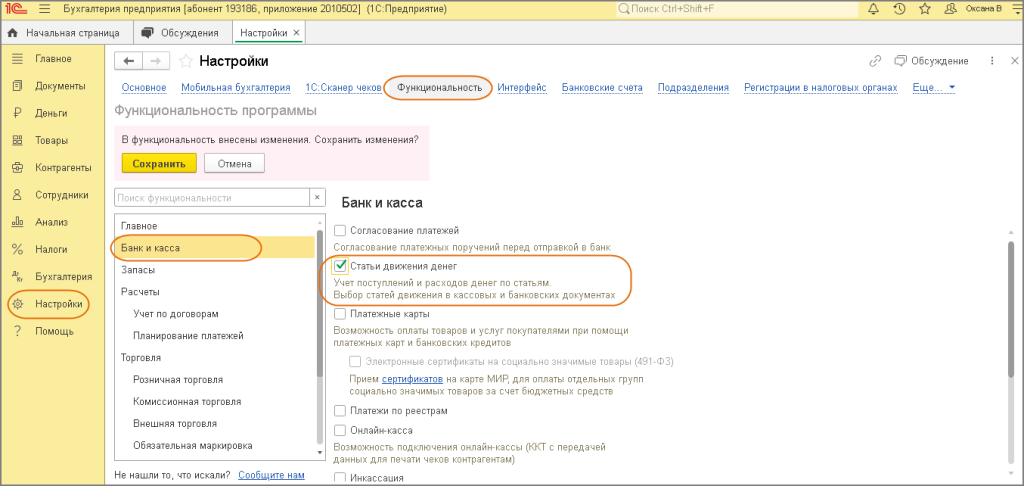Focus the Поиск функциональности search field
Viewport: 1024px width, 486px height.
212,198
